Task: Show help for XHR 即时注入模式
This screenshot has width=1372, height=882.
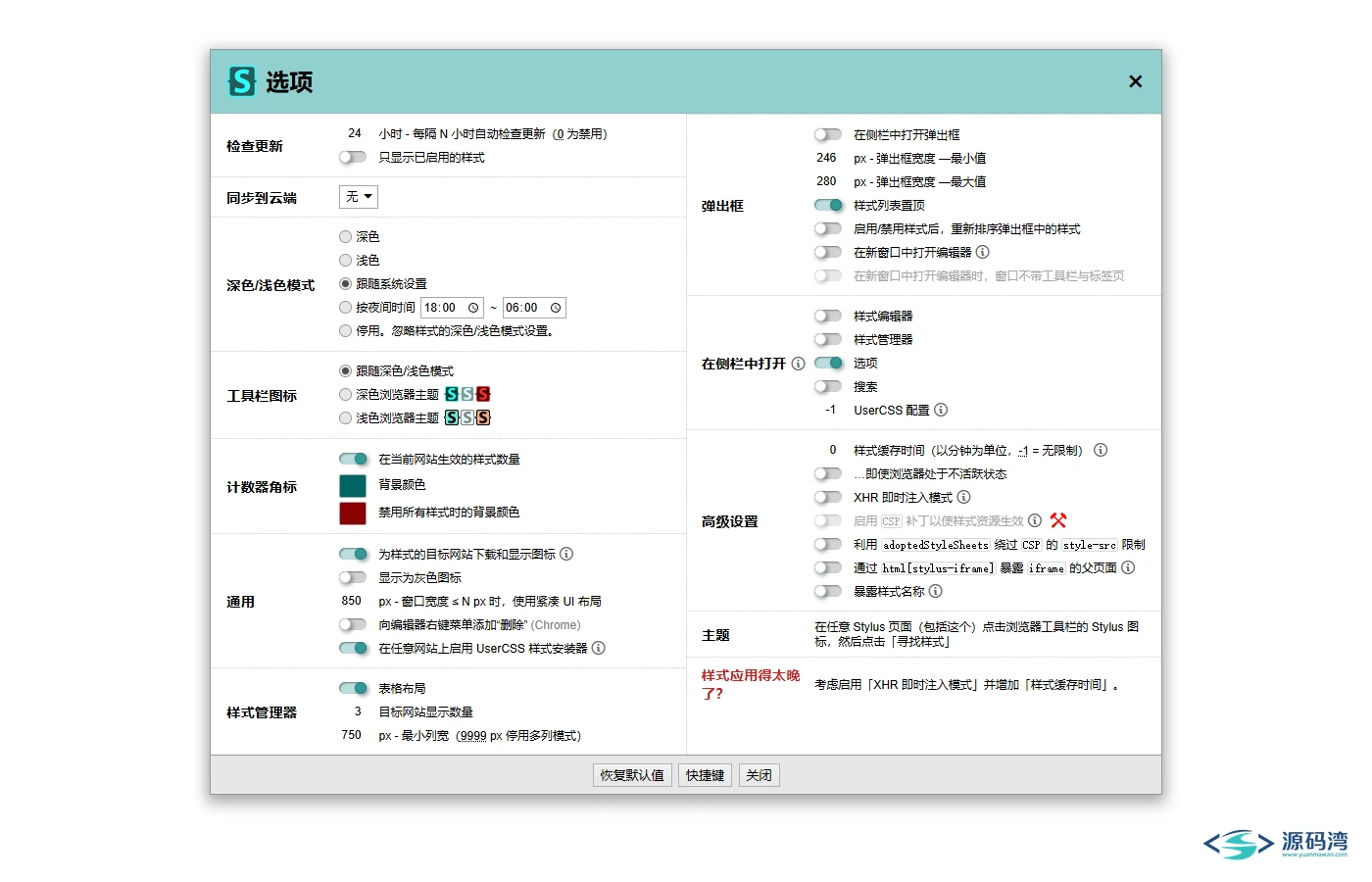Action: point(963,497)
